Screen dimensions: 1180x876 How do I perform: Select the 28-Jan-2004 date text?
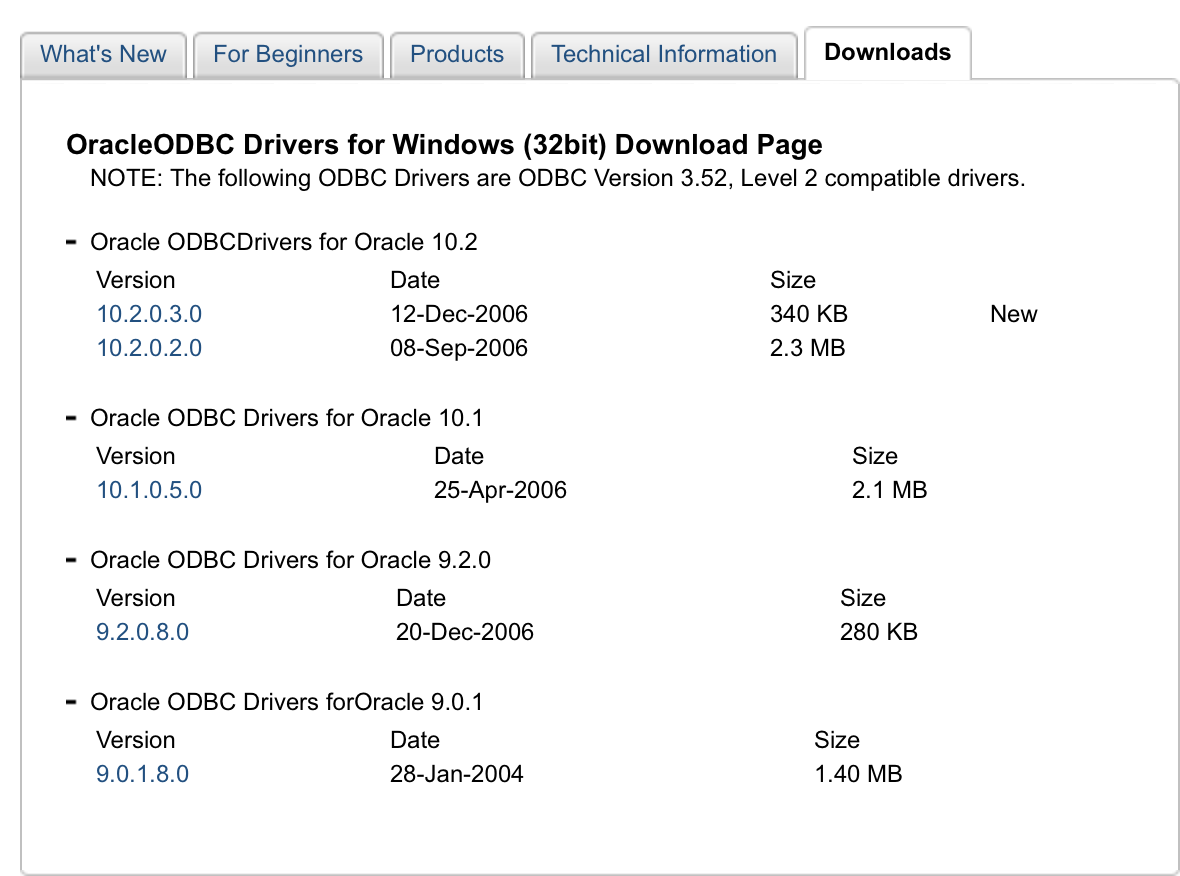pos(457,774)
